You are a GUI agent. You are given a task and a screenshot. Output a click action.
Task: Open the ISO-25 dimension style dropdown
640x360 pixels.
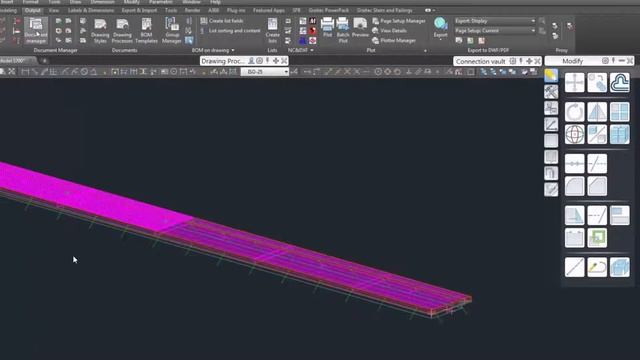click(x=264, y=72)
